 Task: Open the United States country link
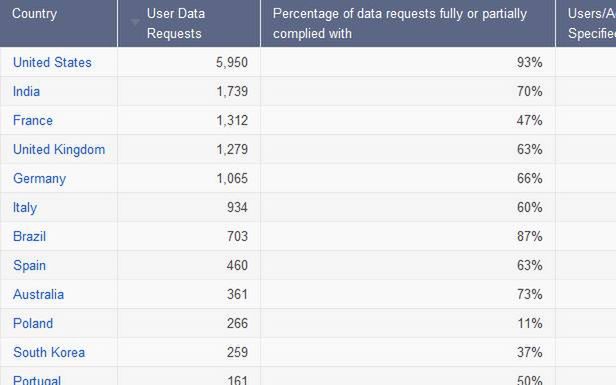52,62
